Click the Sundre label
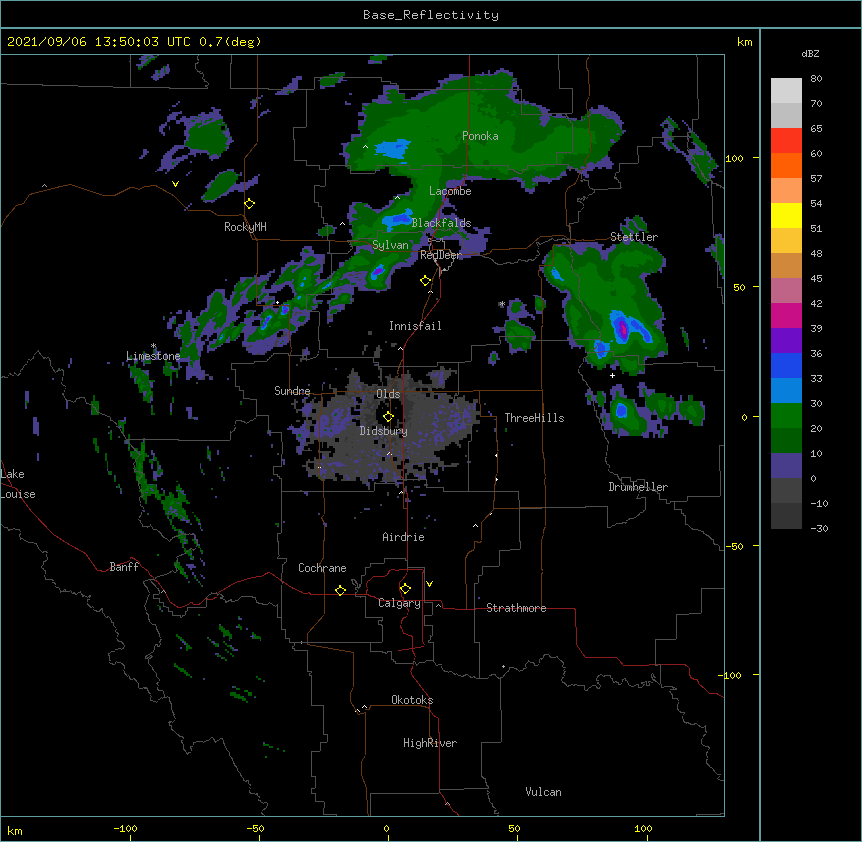This screenshot has width=862, height=842. 292,391
